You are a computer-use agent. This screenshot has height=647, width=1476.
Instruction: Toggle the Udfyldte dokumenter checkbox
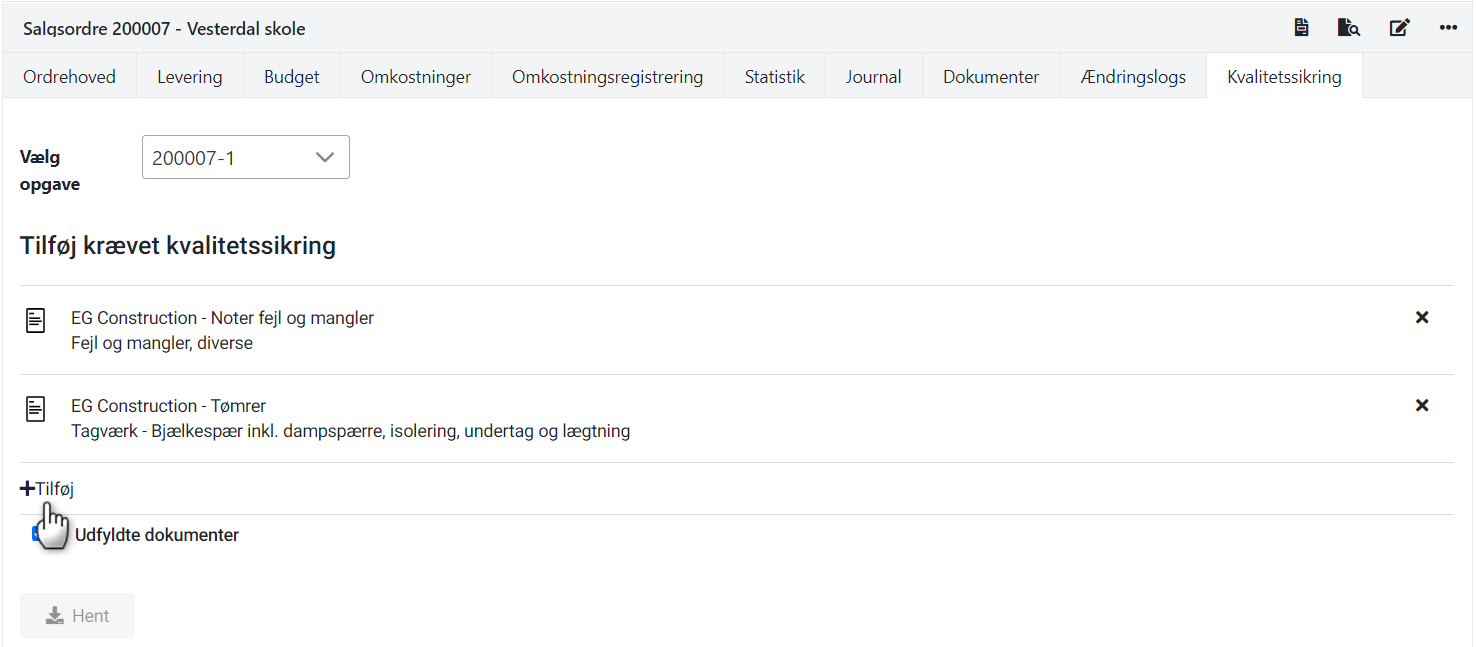pyautogui.click(x=38, y=534)
